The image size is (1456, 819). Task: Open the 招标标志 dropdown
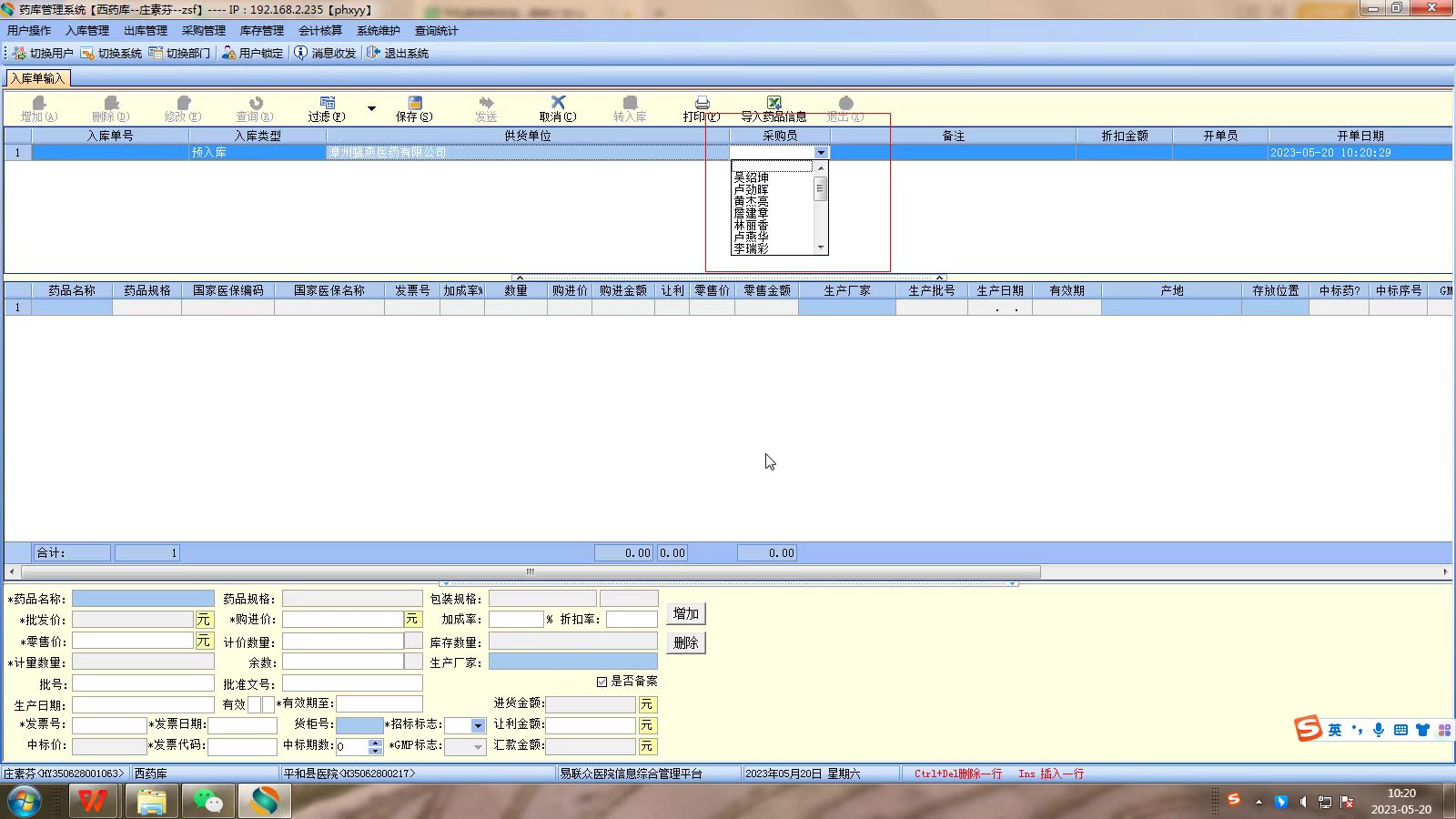[x=478, y=725]
